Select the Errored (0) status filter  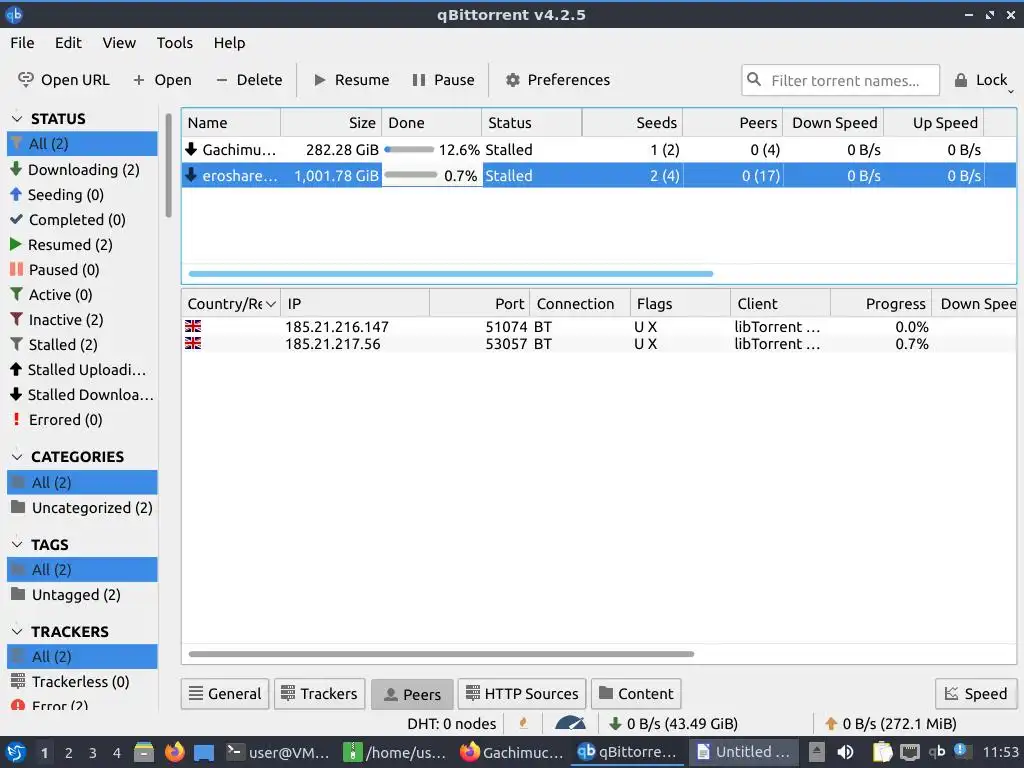click(x=82, y=420)
